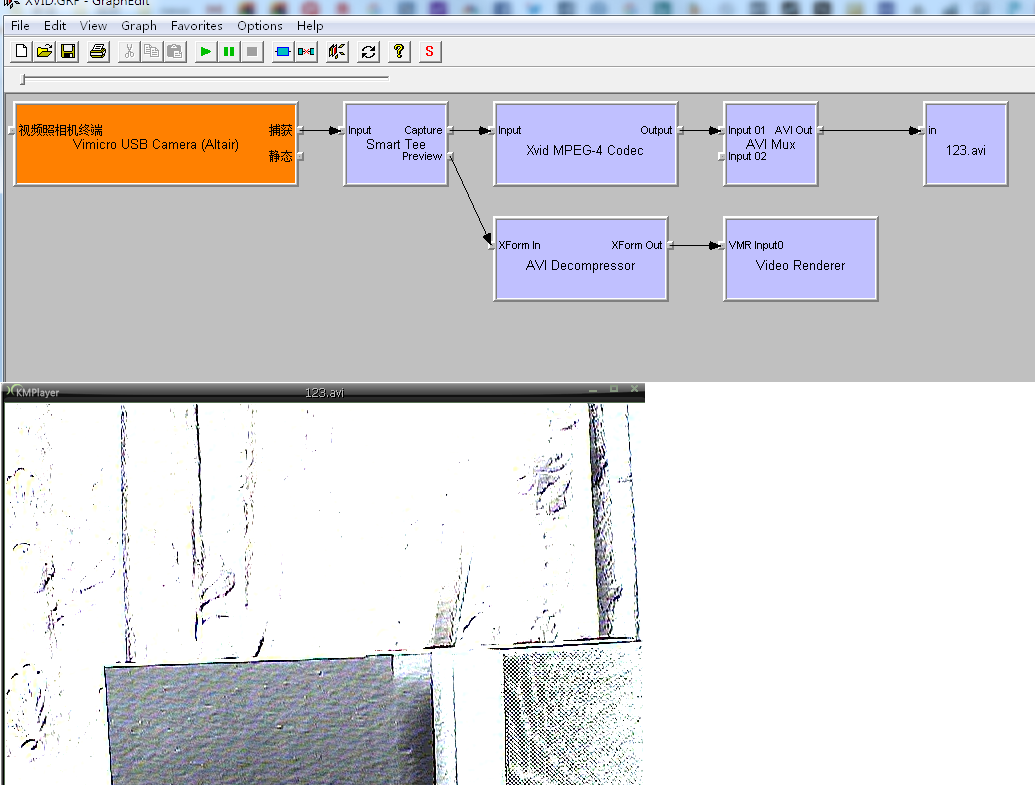Open the Edit menu
The height and width of the screenshot is (785, 1035).
pos(55,26)
